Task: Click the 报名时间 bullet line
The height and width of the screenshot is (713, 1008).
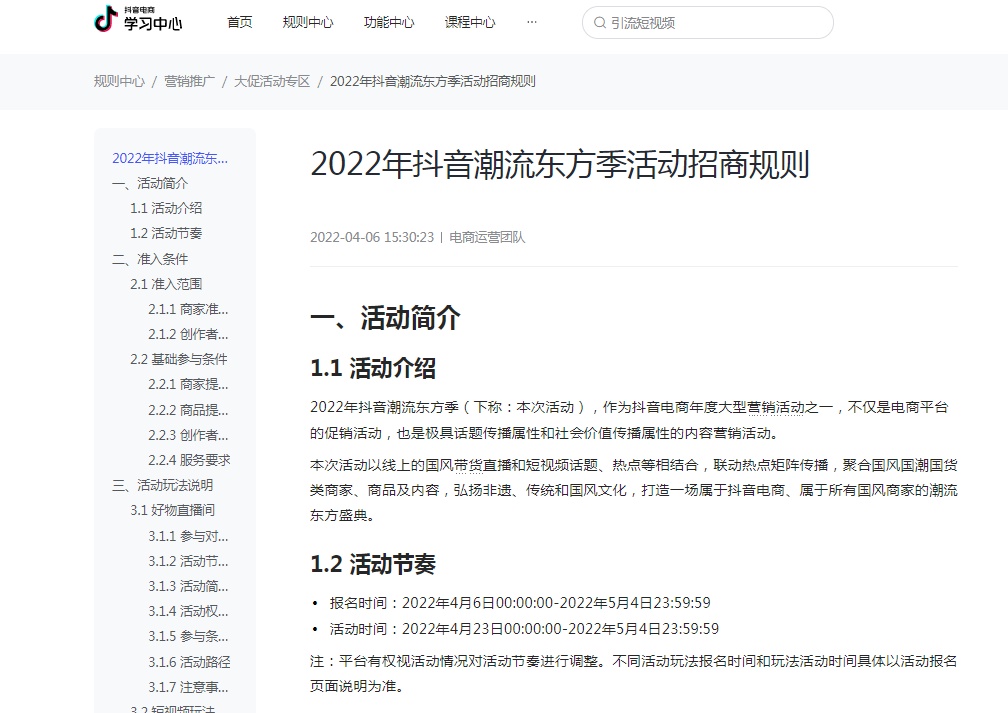Action: [x=520, y=603]
